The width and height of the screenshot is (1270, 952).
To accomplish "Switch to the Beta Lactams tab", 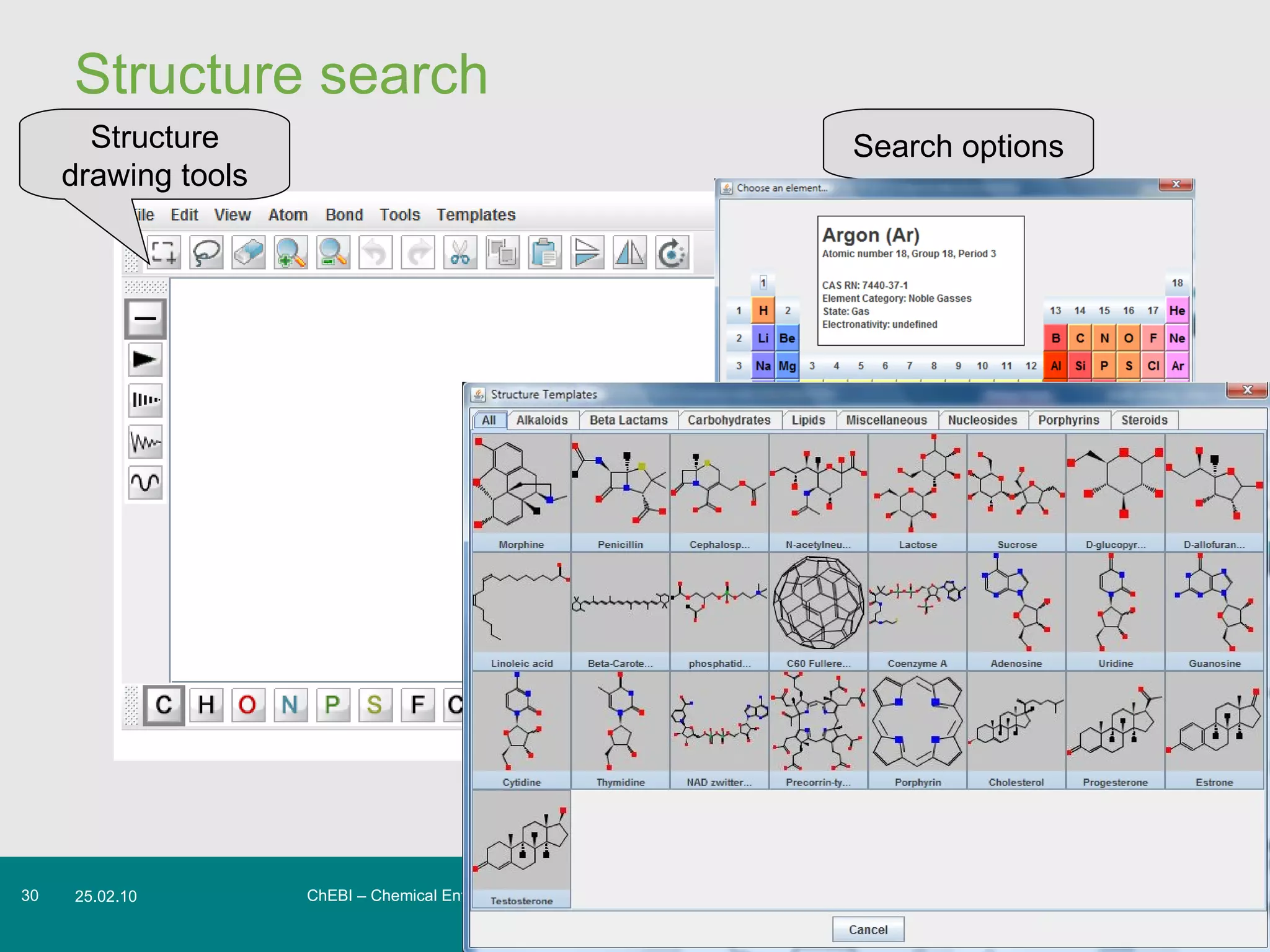I will 629,420.
